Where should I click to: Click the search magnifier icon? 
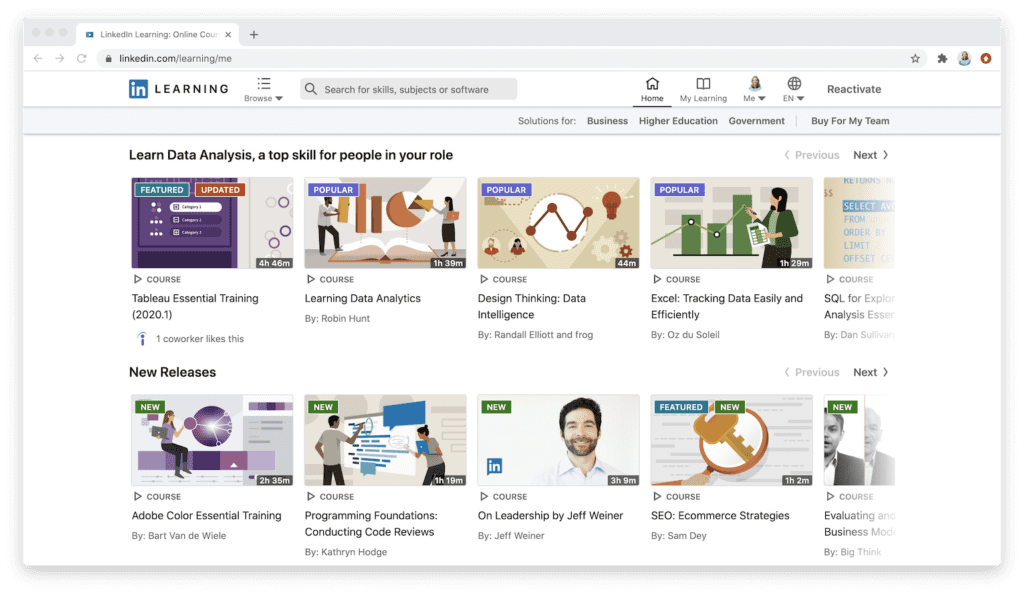coord(310,89)
